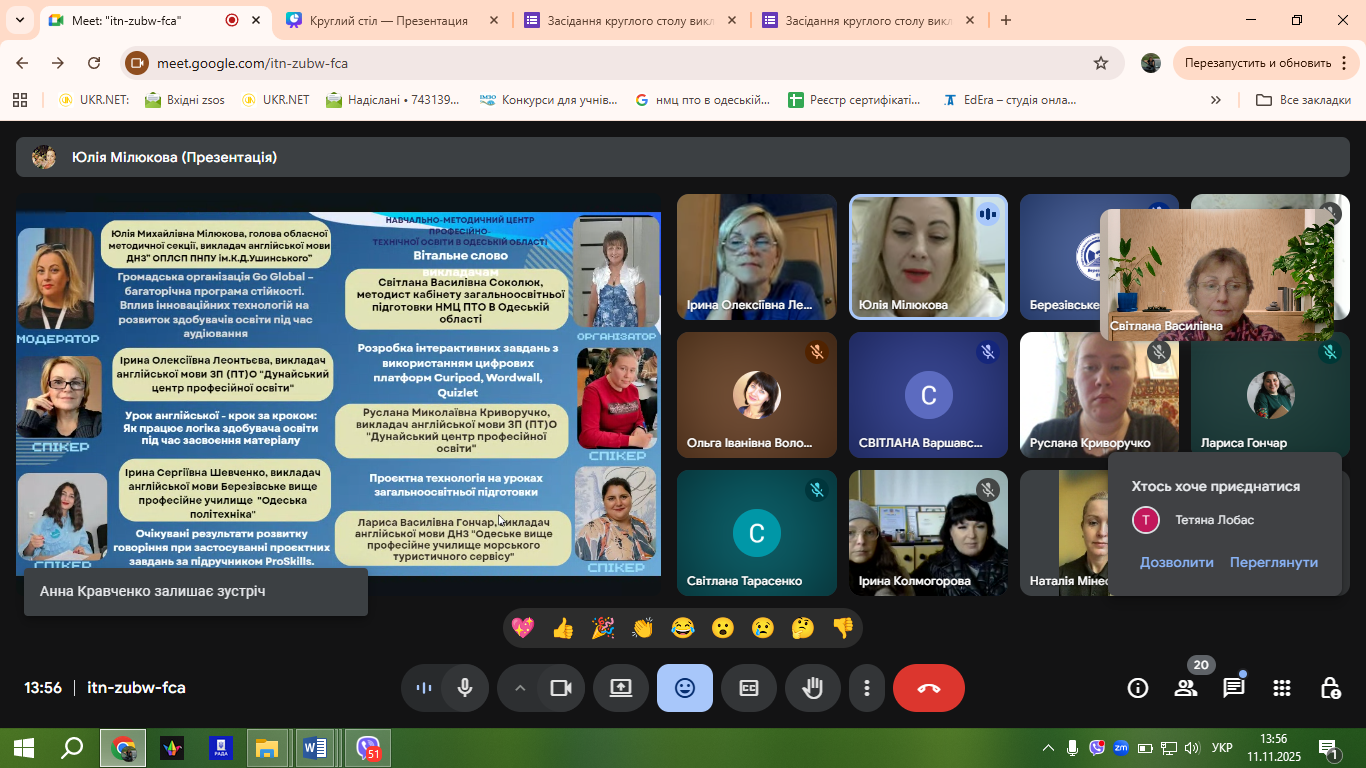Toggle closed captions button
This screenshot has width=1366, height=768.
tap(749, 688)
